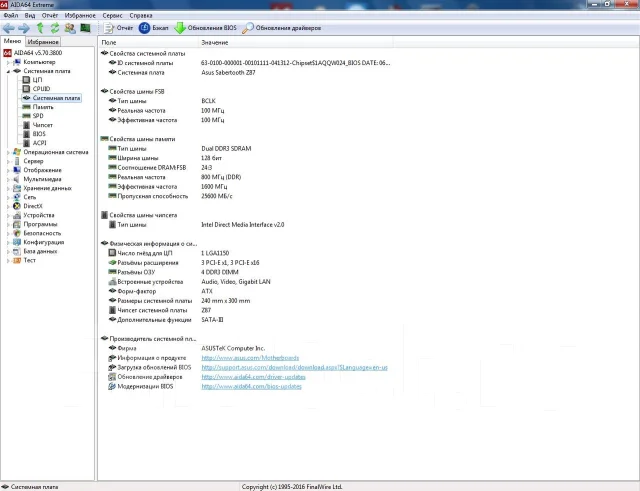Collapse the Системная плата parent node
This screenshot has width=640, height=491.
8,71
